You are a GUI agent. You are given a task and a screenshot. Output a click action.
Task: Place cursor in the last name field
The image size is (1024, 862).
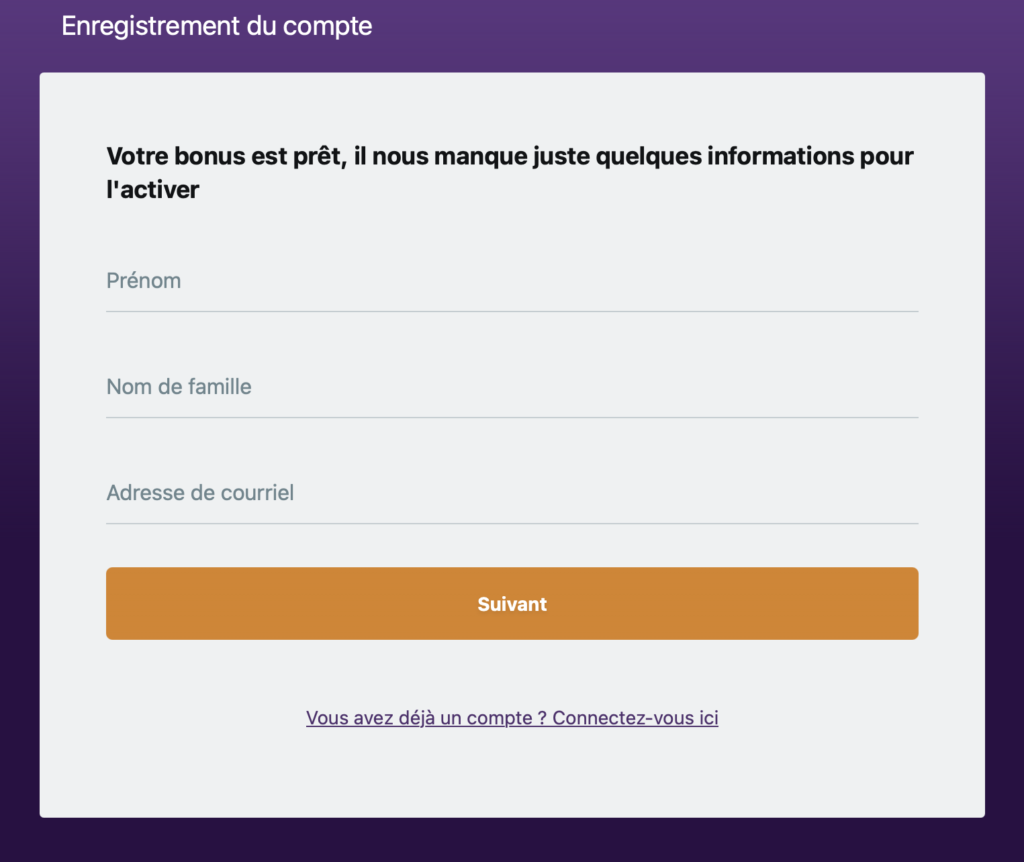pos(512,387)
